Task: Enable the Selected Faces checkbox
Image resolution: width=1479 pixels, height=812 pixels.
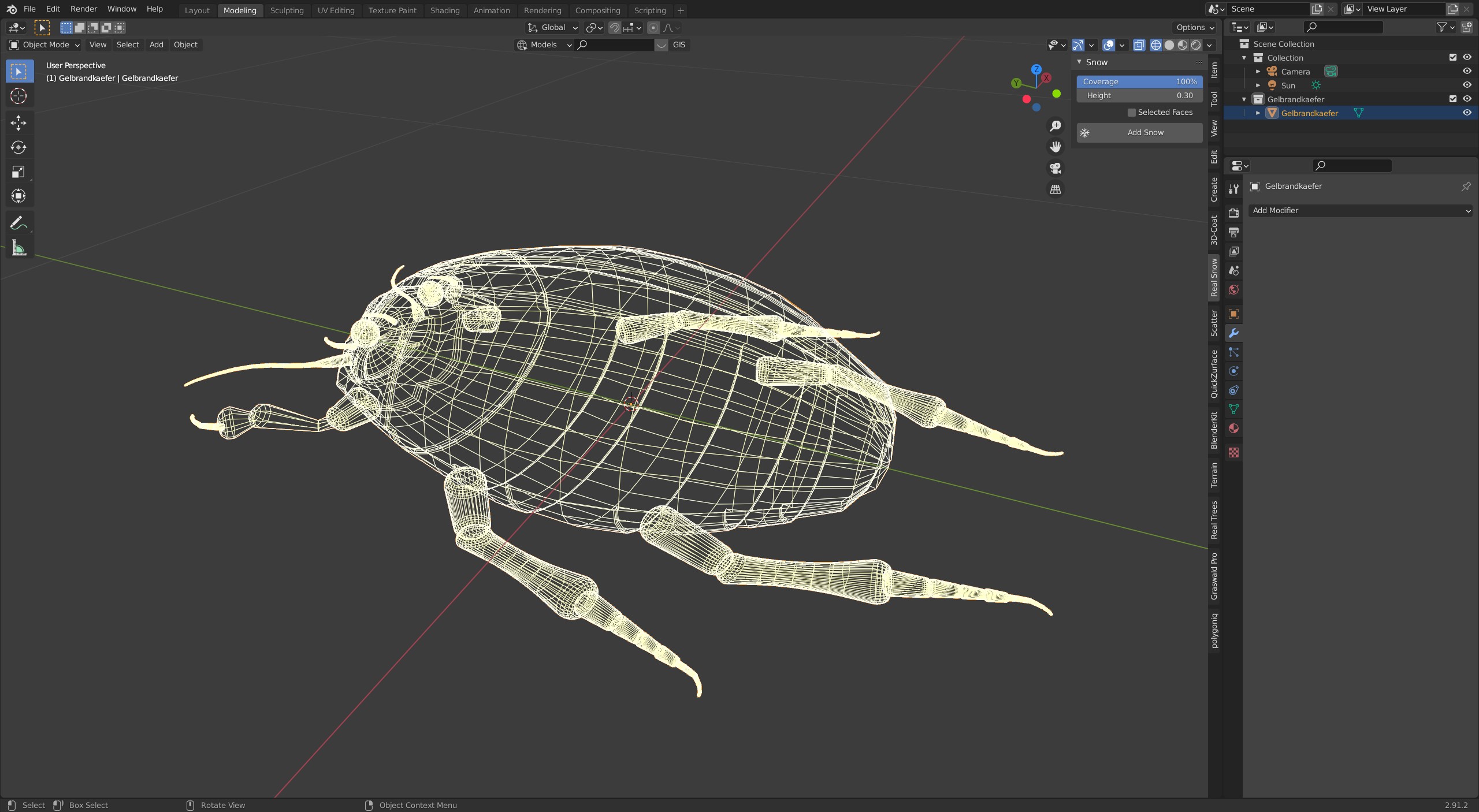Action: click(x=1132, y=113)
